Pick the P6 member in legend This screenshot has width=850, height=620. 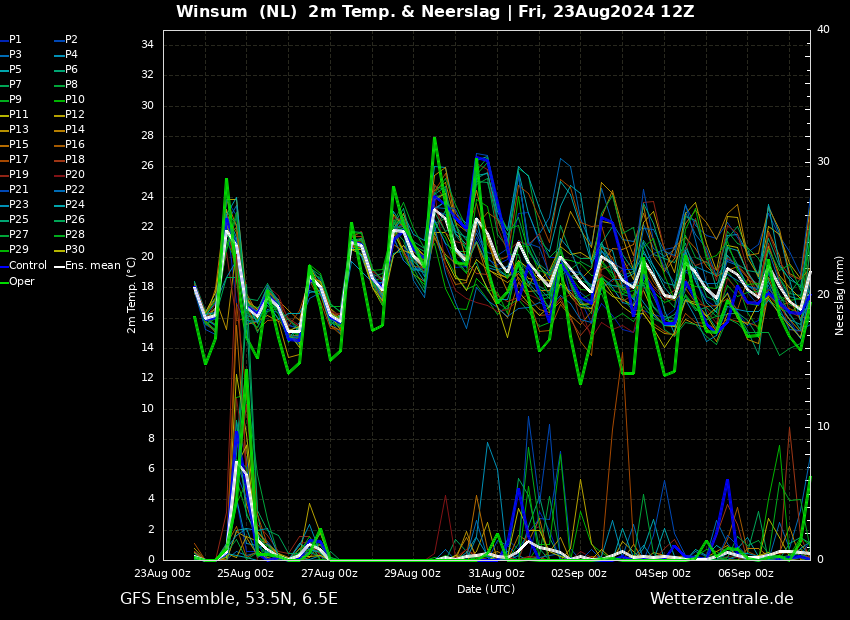(x=66, y=70)
